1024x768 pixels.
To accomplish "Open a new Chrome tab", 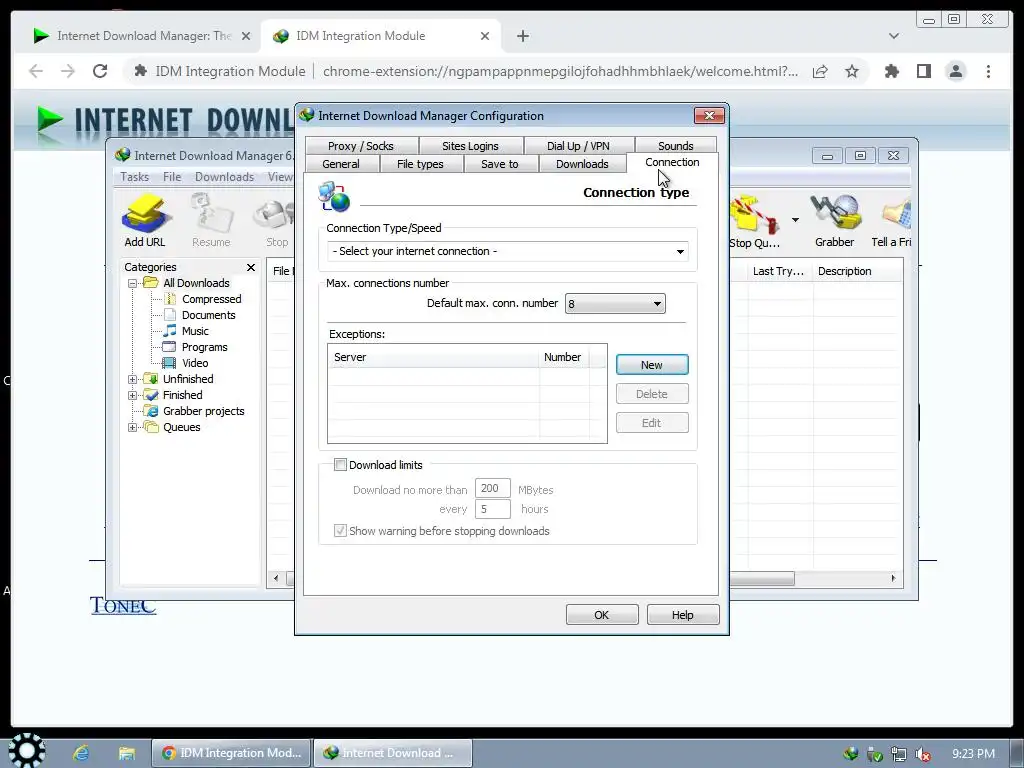I will [x=522, y=36].
